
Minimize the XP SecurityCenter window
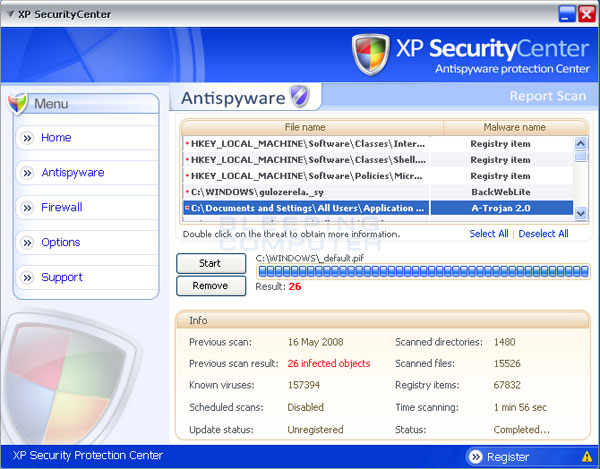click(567, 14)
